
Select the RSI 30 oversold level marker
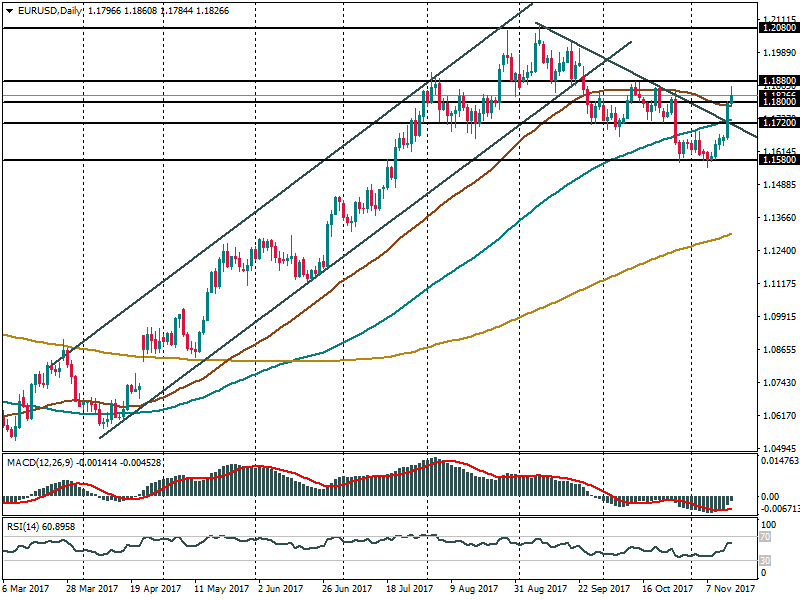(x=765, y=560)
